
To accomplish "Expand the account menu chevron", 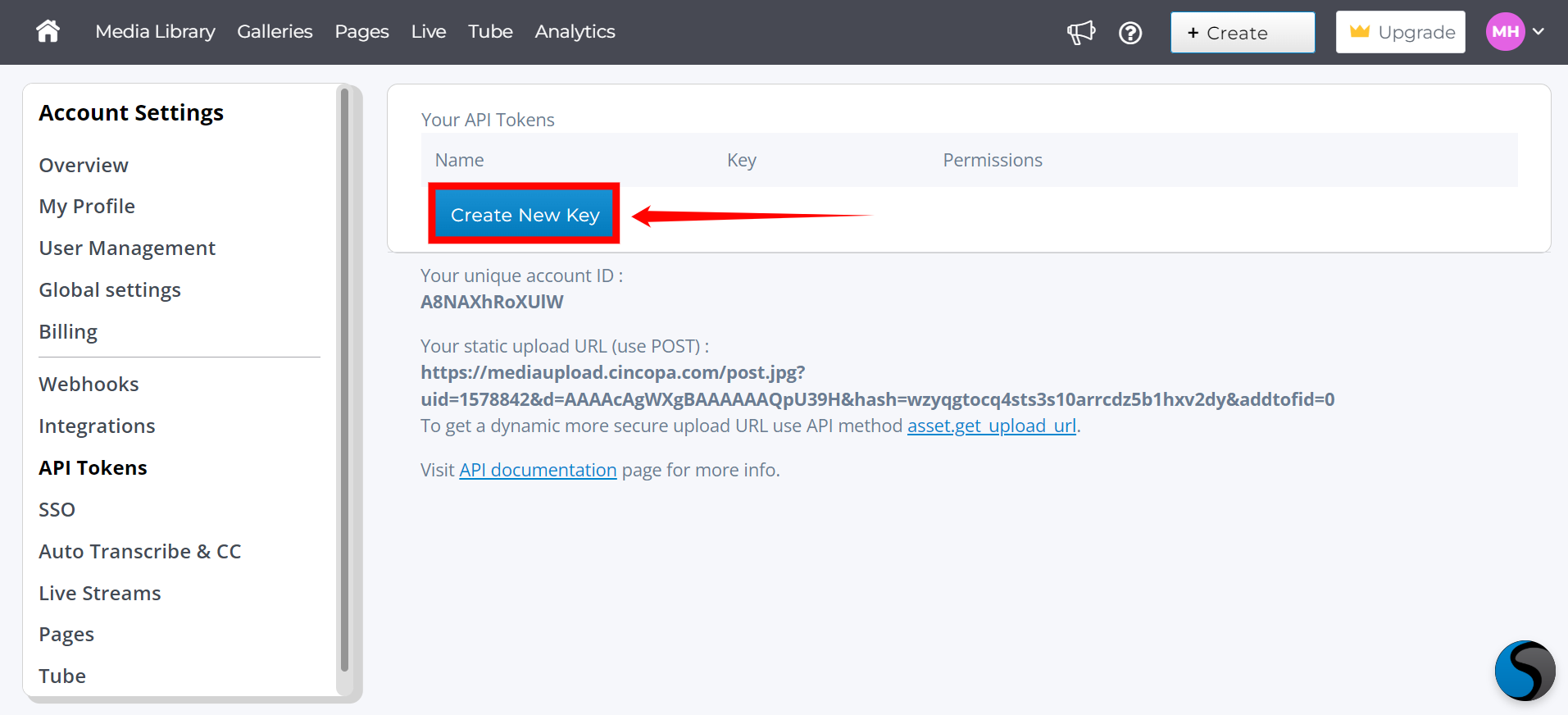I will click(x=1538, y=32).
